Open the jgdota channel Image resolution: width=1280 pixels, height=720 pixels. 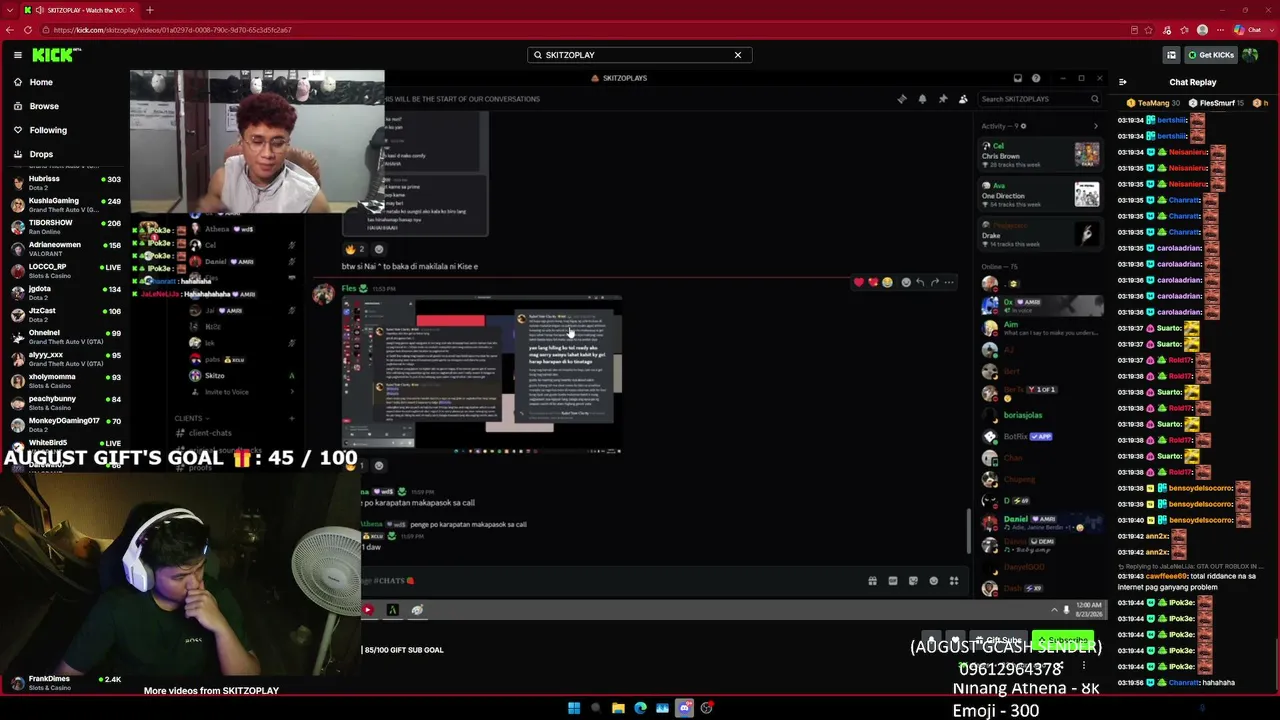pyautogui.click(x=65, y=293)
